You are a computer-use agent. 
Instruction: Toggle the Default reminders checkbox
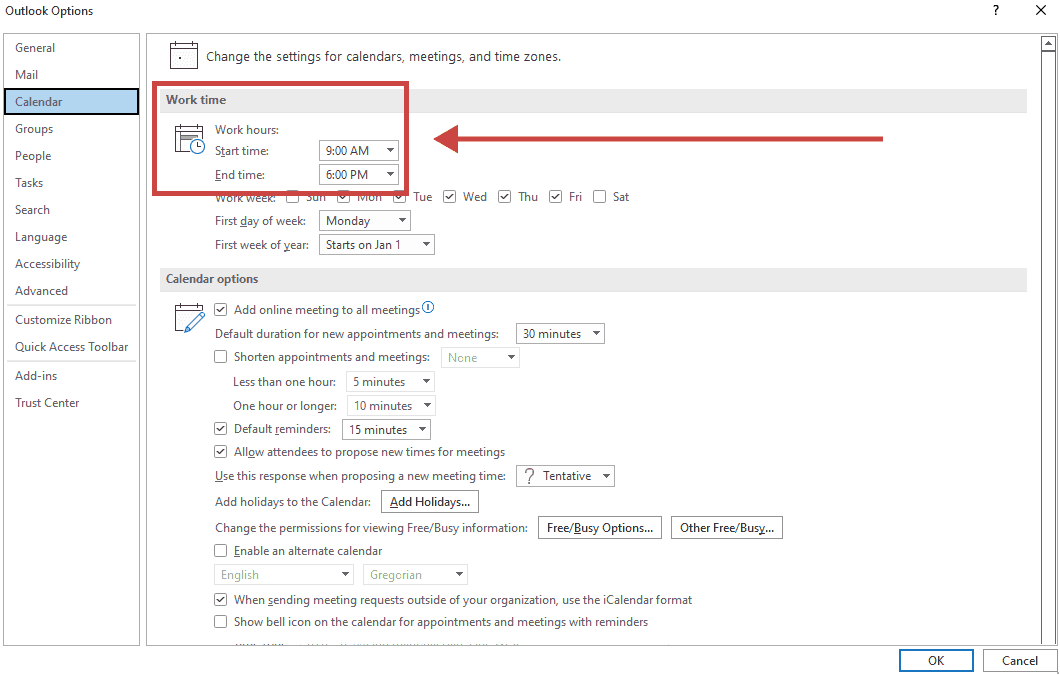coord(220,429)
